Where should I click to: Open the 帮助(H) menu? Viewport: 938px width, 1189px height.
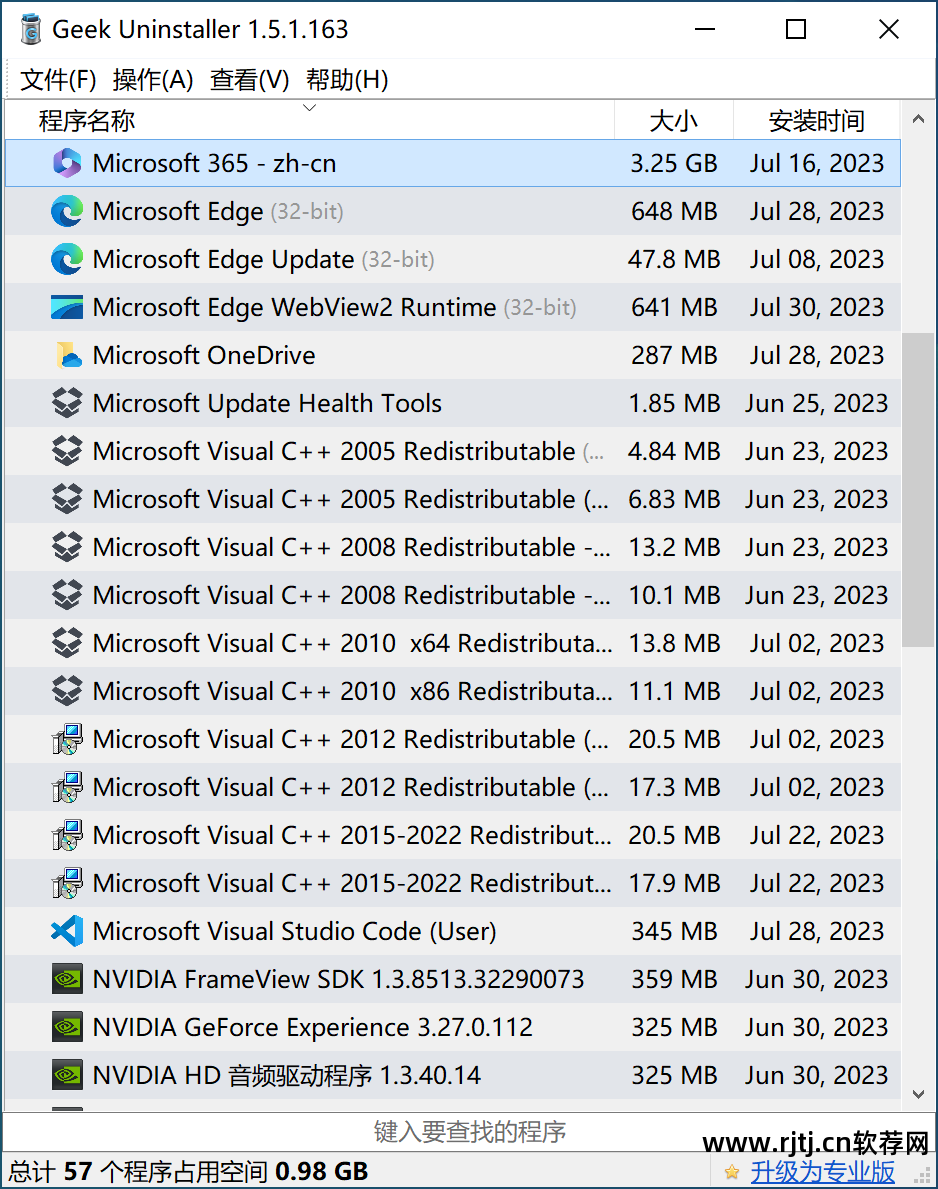pos(347,80)
